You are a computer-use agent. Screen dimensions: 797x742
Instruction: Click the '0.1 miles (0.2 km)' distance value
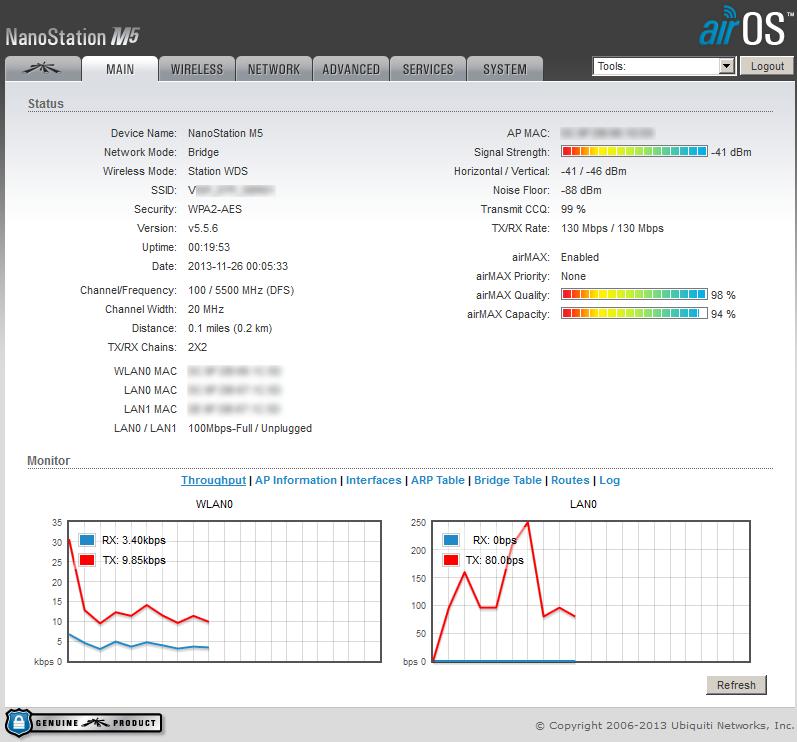[x=230, y=328]
